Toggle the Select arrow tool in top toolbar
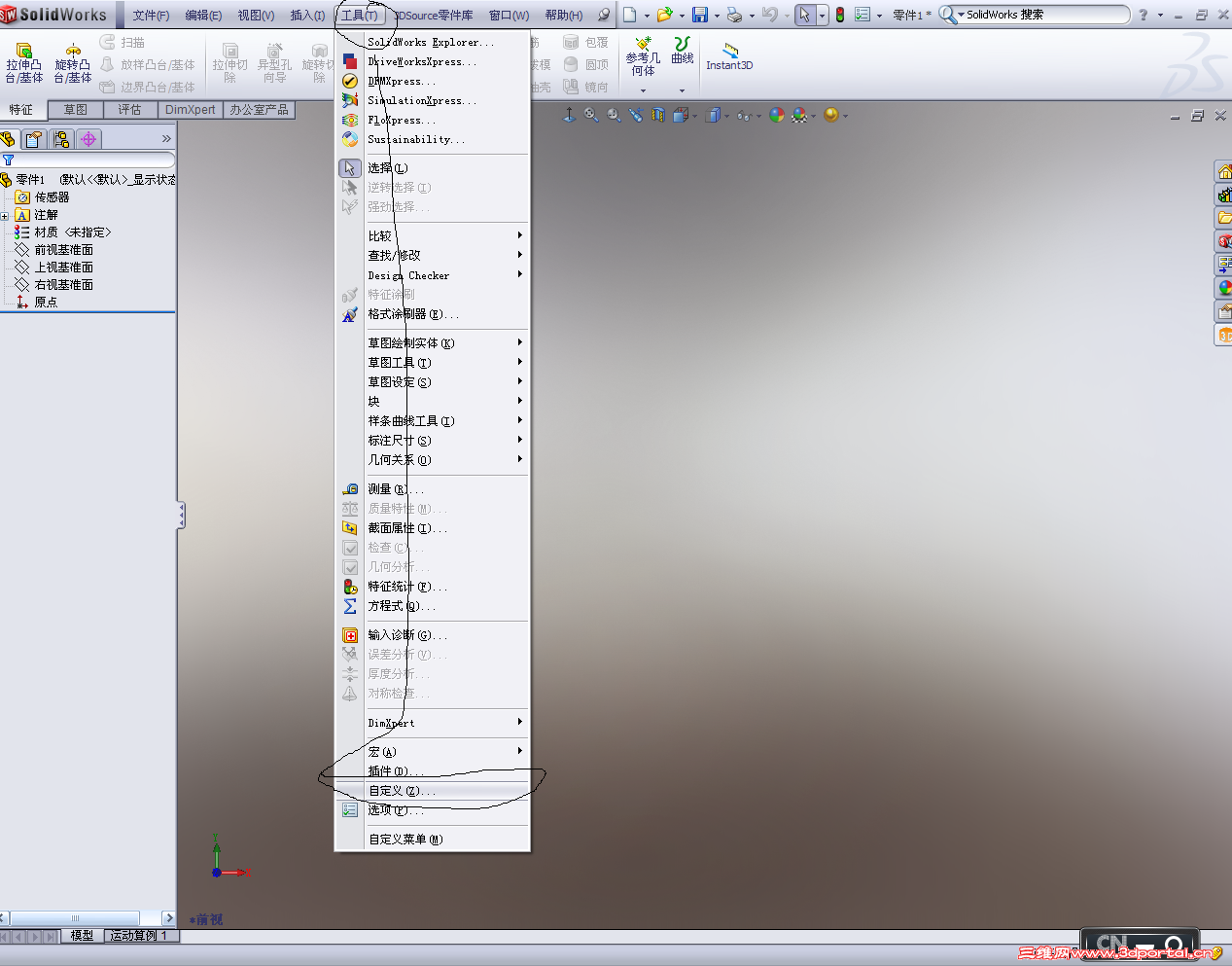Viewport: 1232px width, 966px height. (x=804, y=15)
